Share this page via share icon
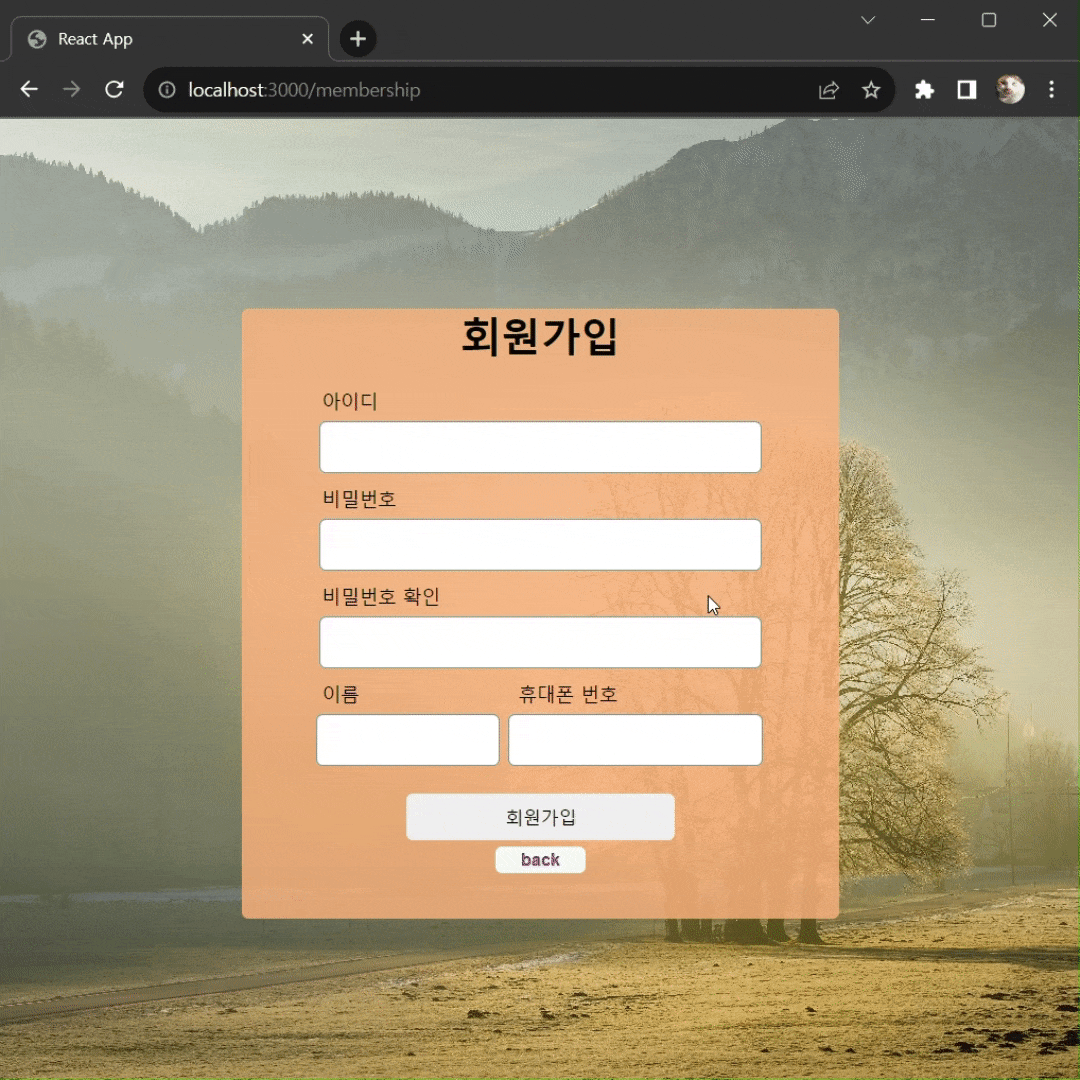Viewport: 1080px width, 1080px height. pyautogui.click(x=829, y=90)
